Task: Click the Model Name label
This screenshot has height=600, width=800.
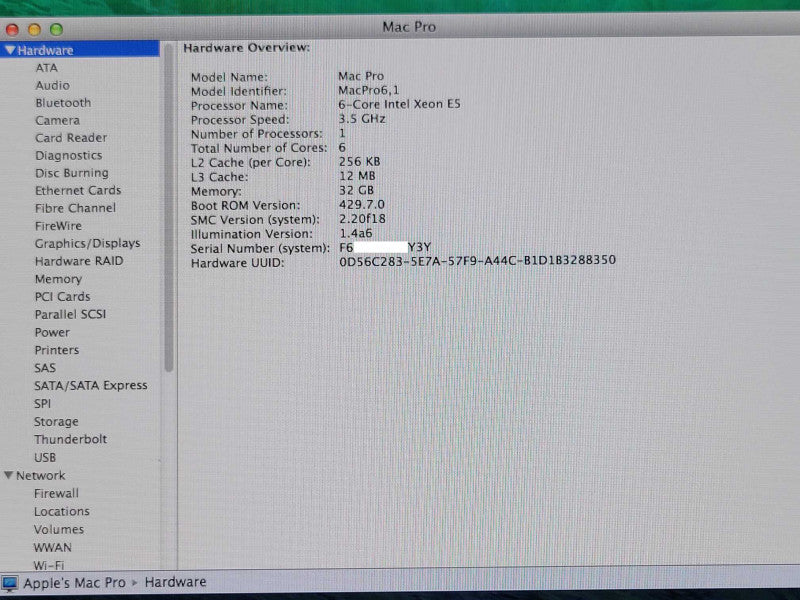Action: click(x=229, y=77)
